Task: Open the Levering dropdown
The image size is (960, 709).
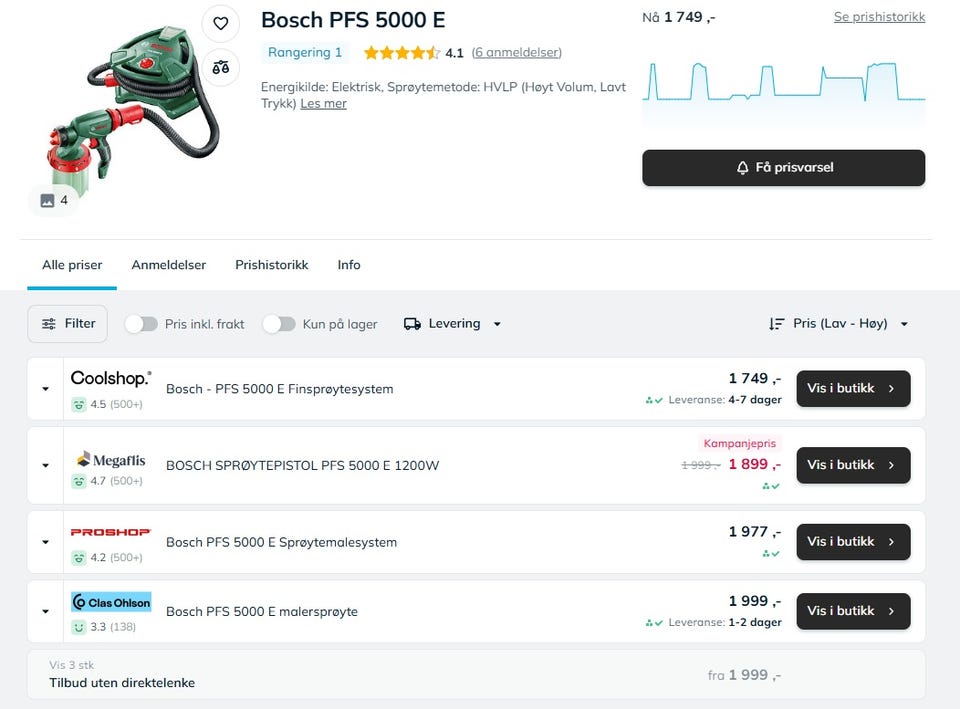Action: [453, 324]
